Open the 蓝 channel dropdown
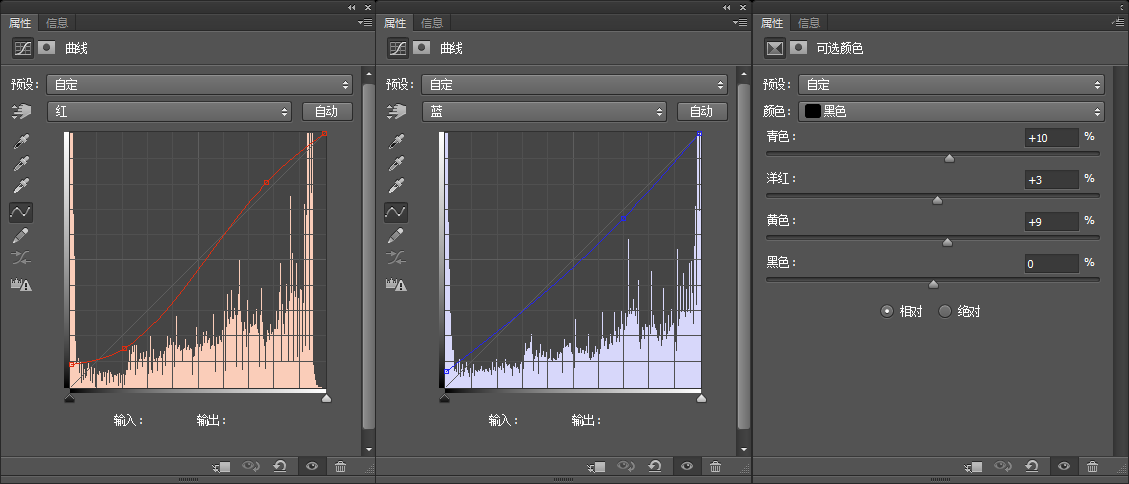 (x=544, y=112)
